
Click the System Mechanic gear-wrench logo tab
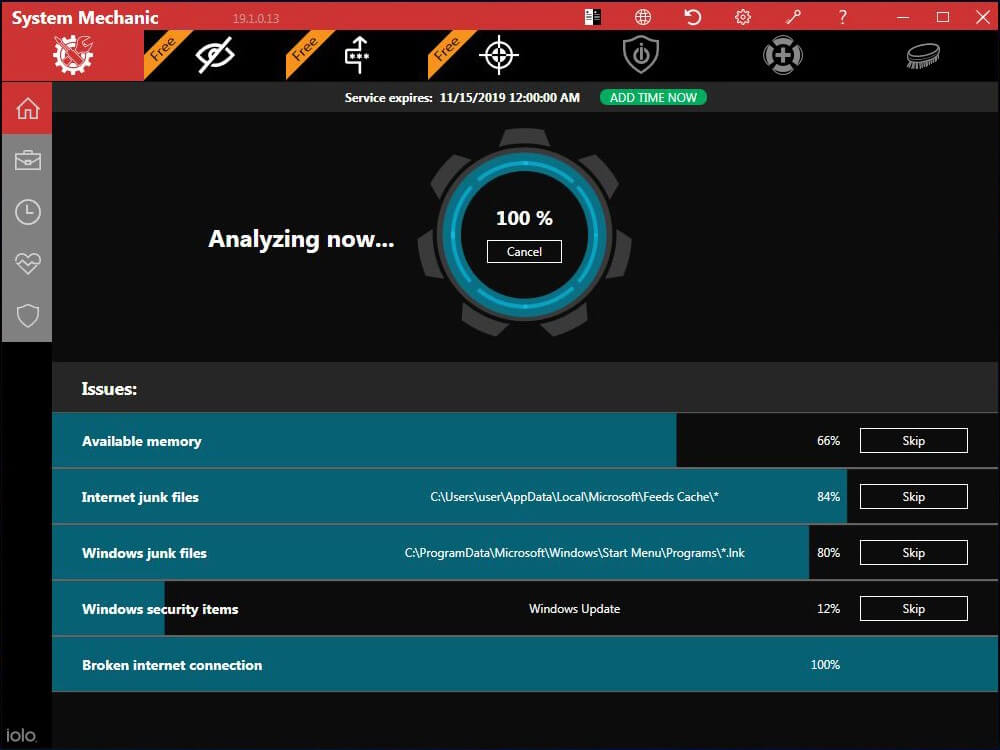tap(73, 55)
